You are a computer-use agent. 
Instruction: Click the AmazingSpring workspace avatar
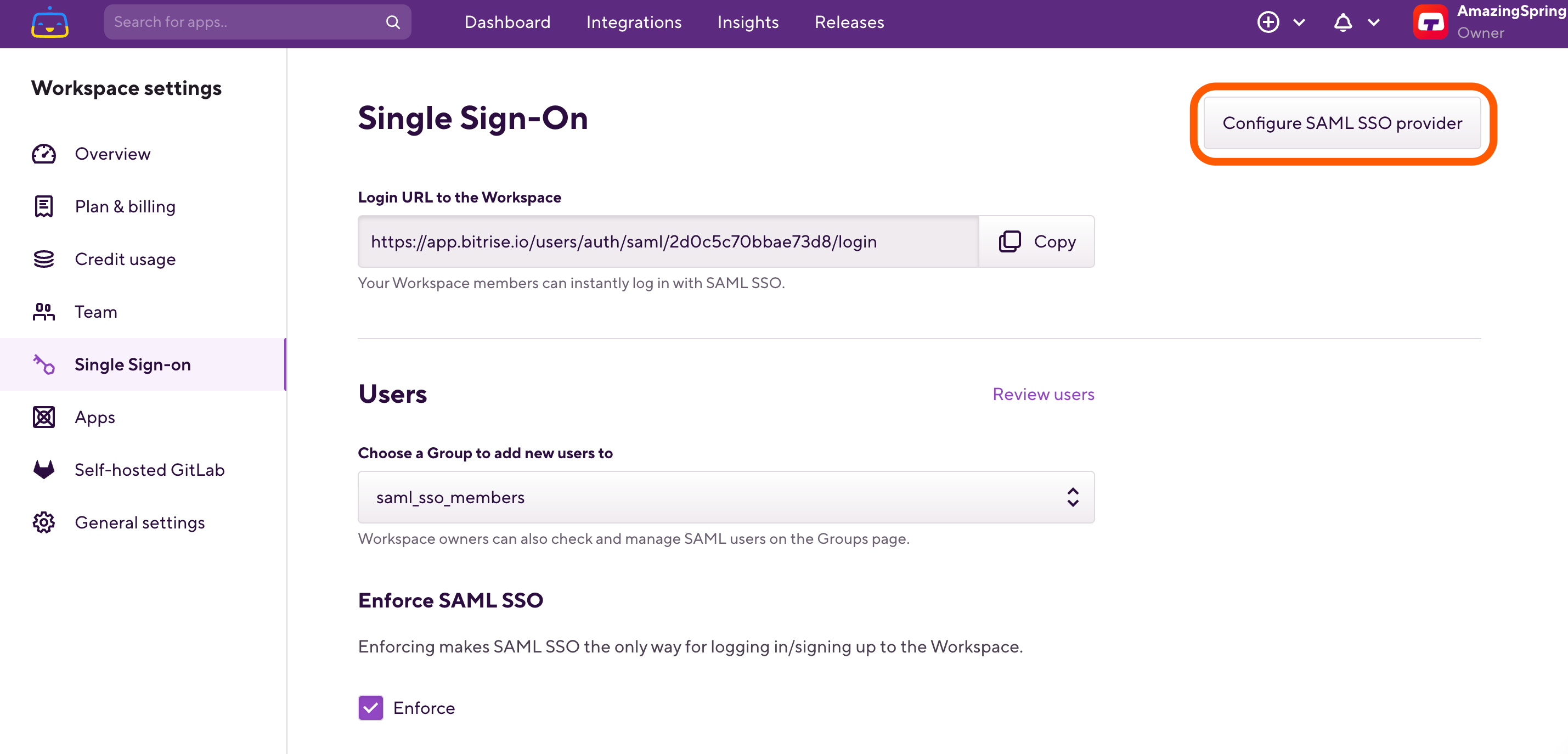point(1430,22)
